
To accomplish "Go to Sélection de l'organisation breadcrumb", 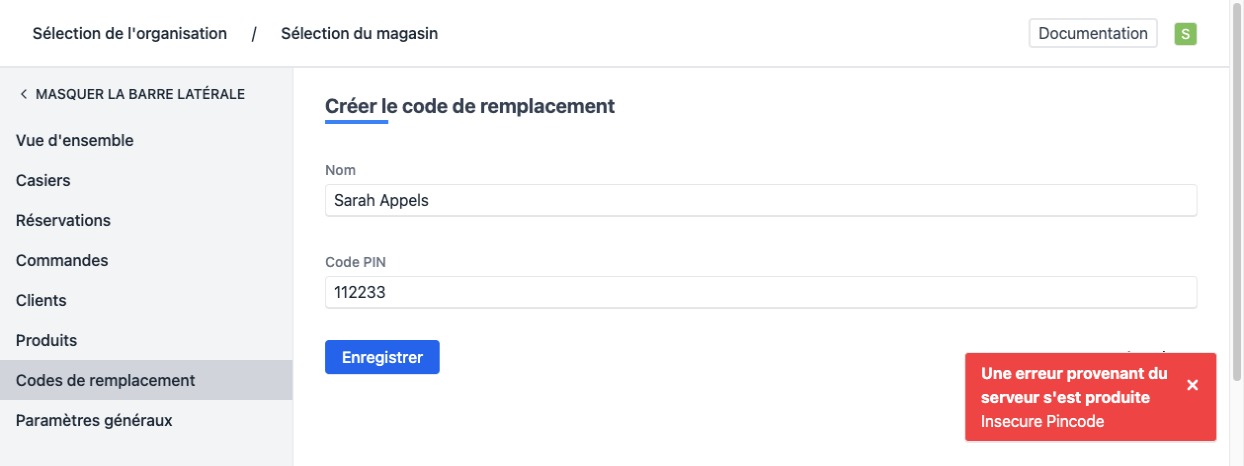I will pos(130,33).
